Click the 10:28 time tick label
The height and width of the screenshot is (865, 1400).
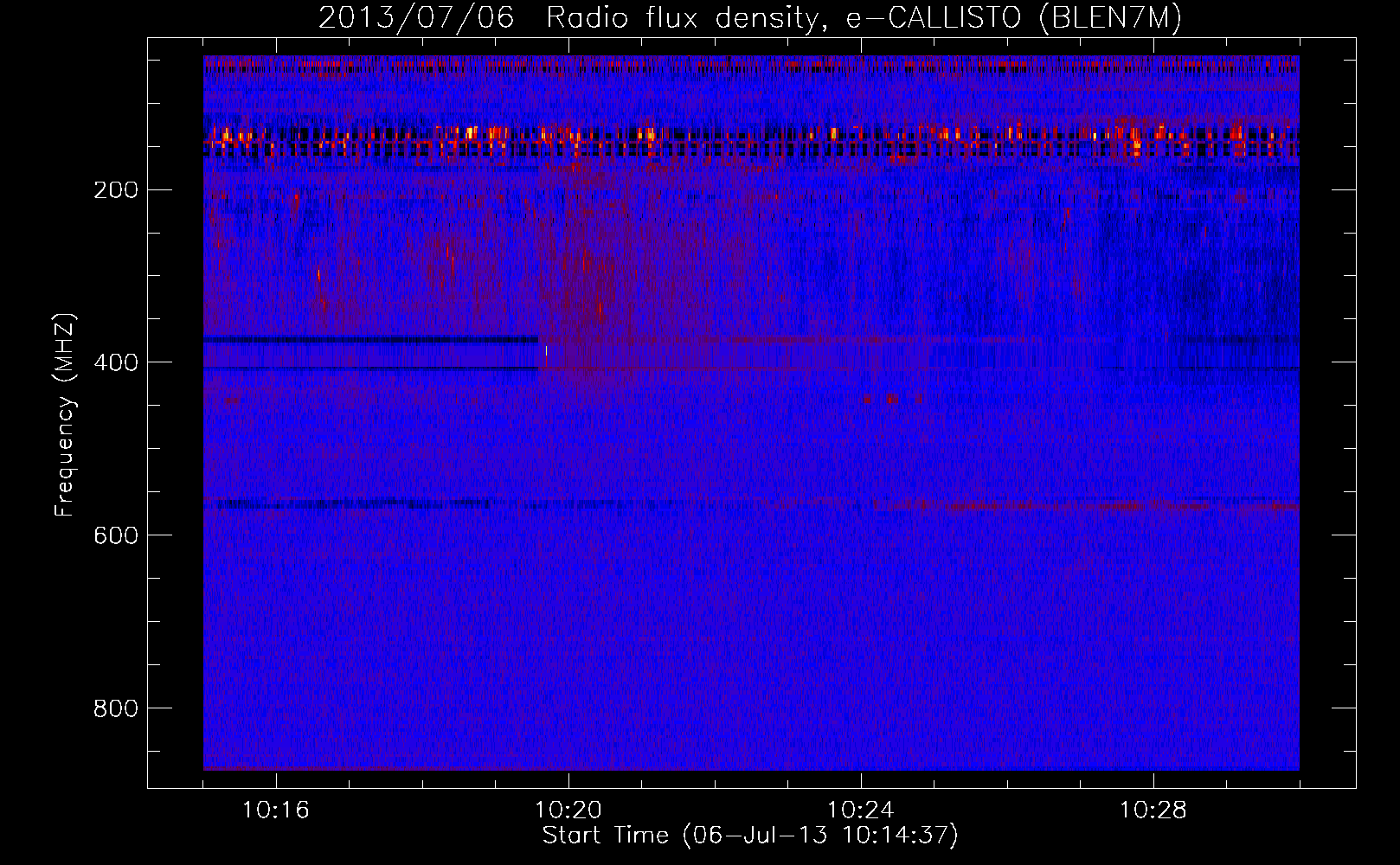[1153, 811]
